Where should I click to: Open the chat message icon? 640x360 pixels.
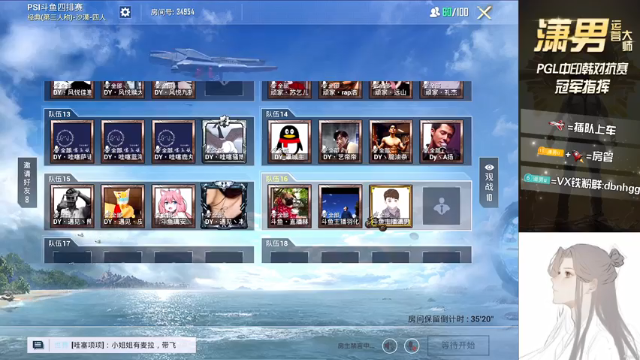[x=38, y=345]
